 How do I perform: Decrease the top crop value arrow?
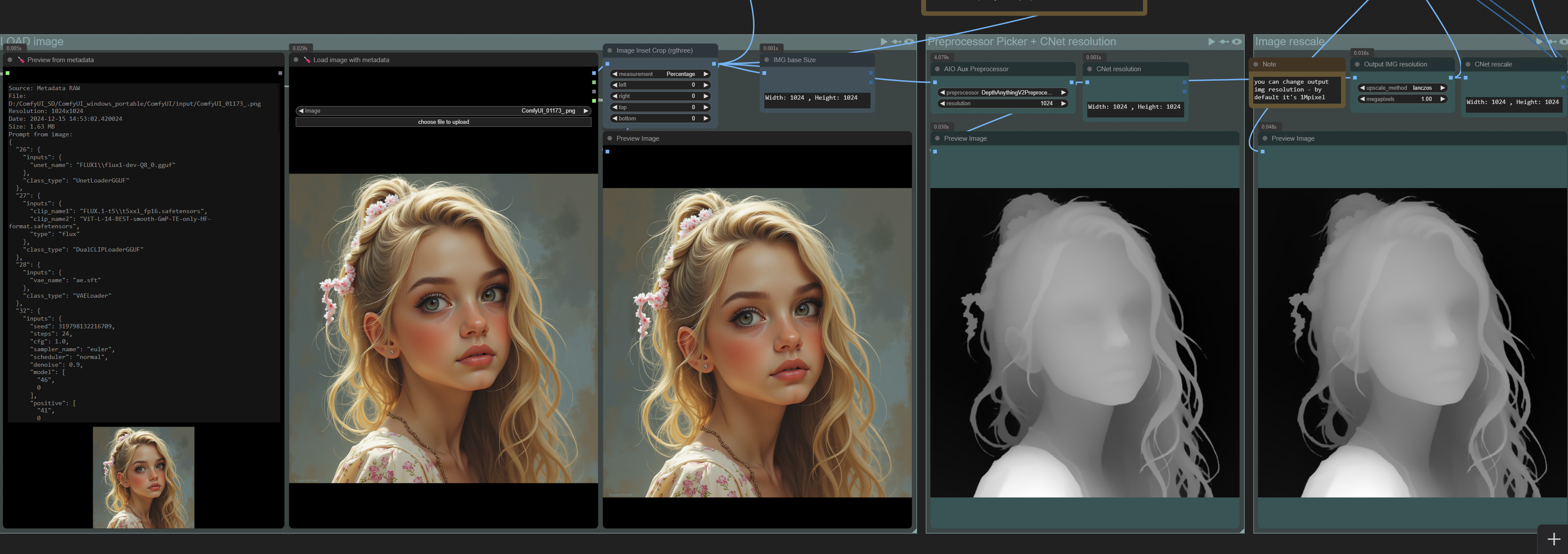[615, 107]
